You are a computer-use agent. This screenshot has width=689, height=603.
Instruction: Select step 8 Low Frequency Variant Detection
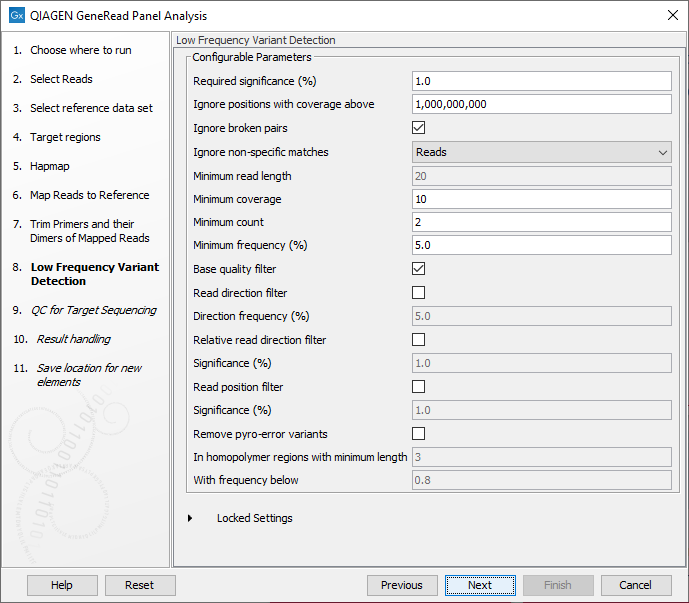(95, 274)
